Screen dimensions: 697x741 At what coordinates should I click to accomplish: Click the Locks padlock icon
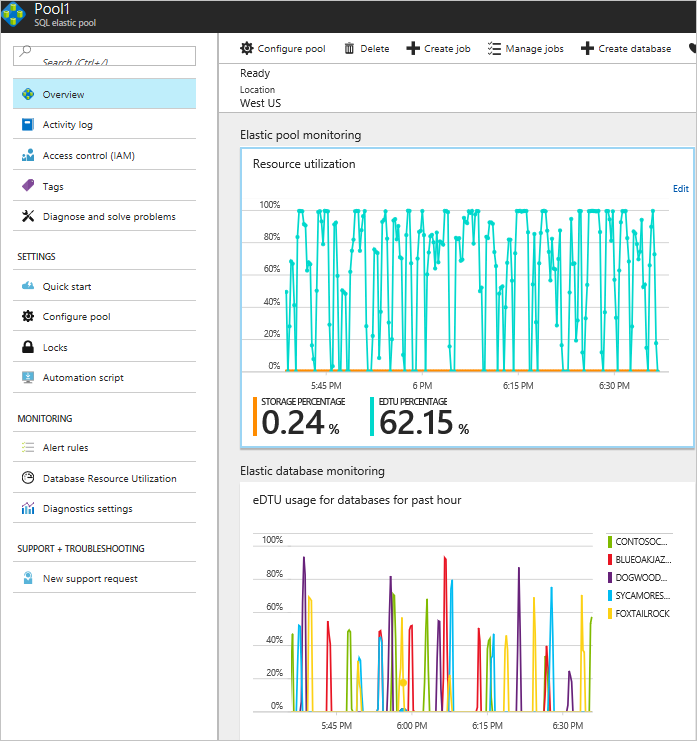click(28, 347)
